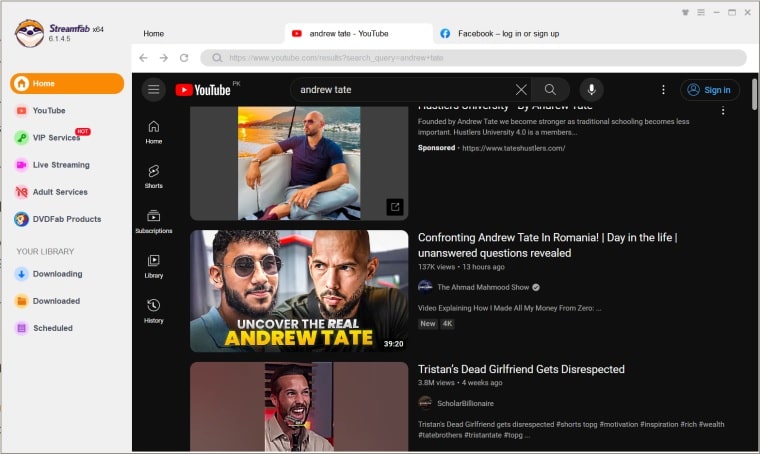Open VIP Services in the sidebar
The image size is (760, 454).
tap(56, 138)
